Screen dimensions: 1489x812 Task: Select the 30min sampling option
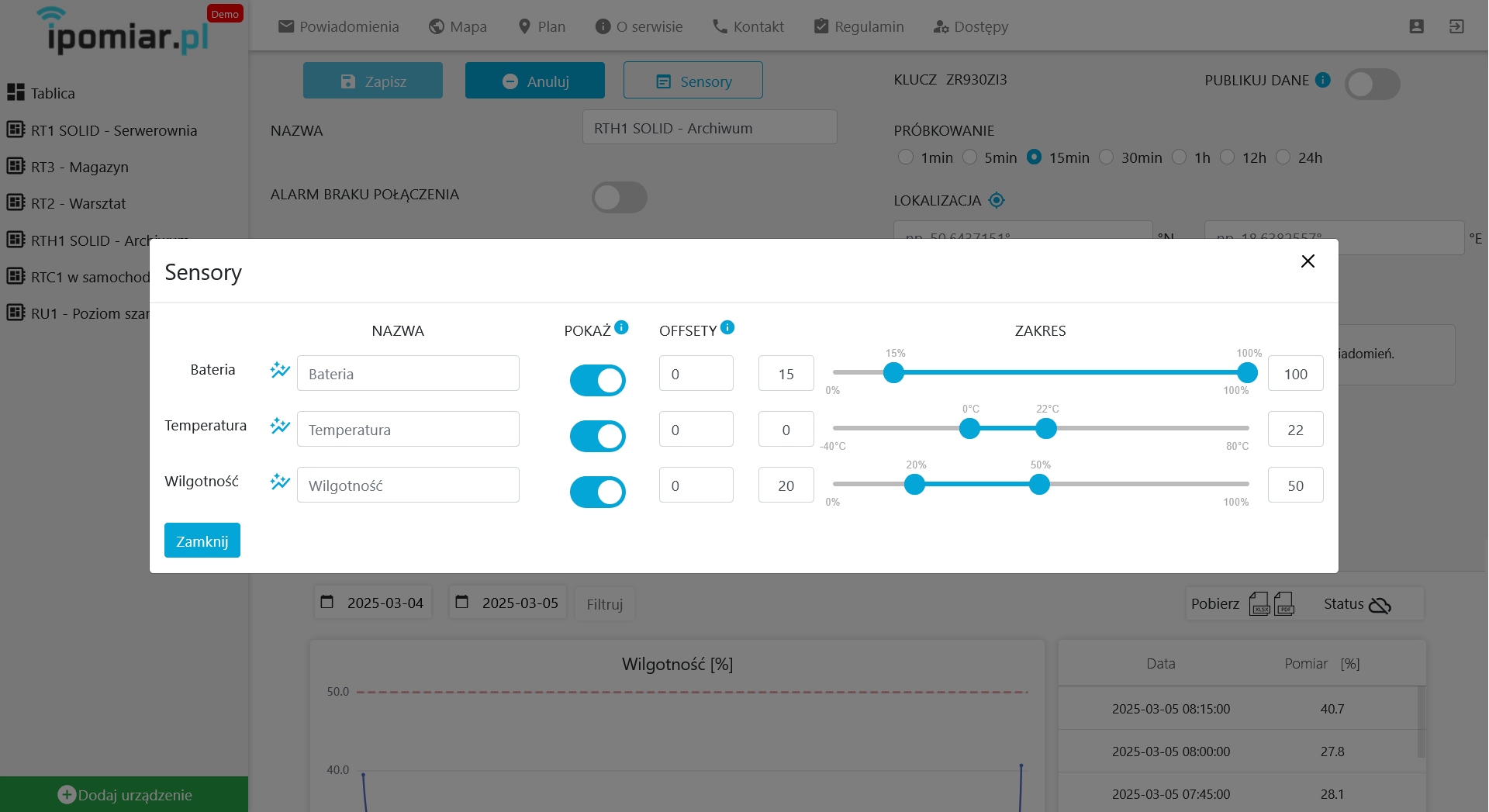click(1107, 157)
